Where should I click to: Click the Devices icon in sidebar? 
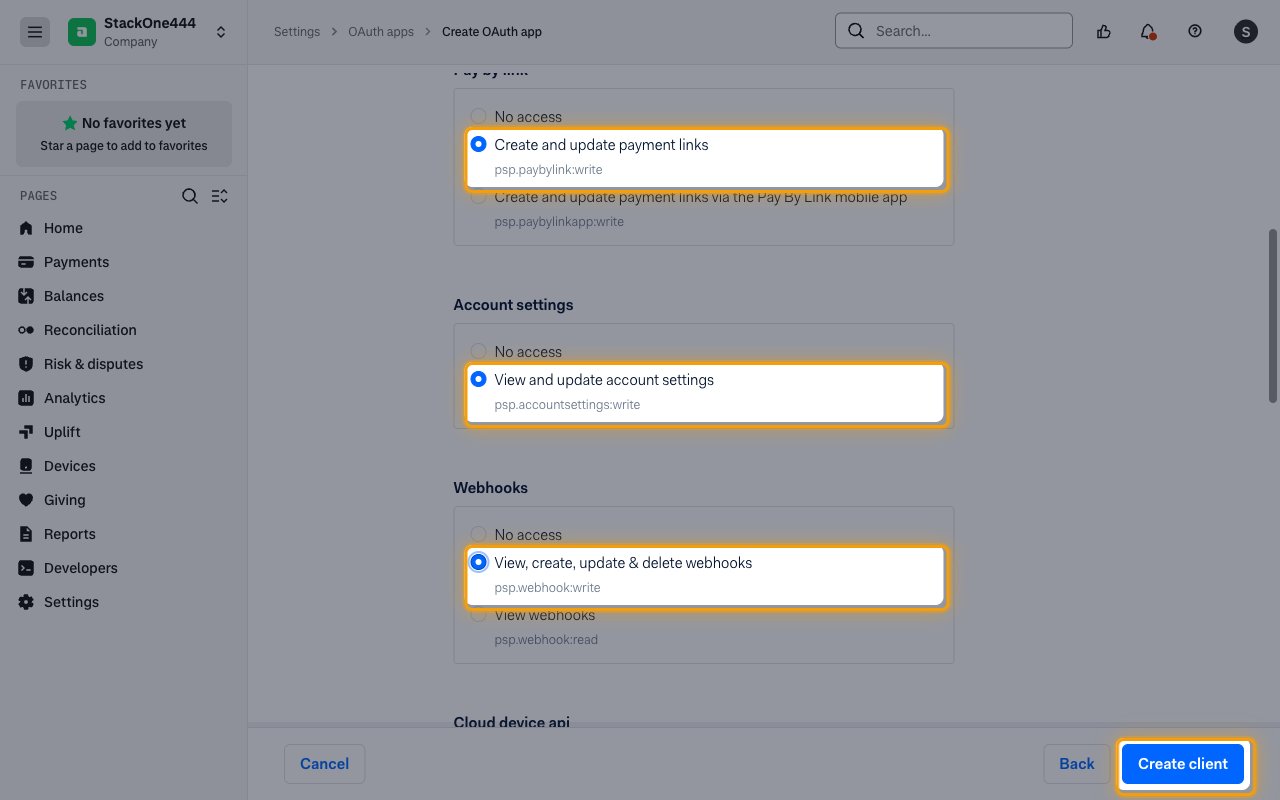[26, 466]
